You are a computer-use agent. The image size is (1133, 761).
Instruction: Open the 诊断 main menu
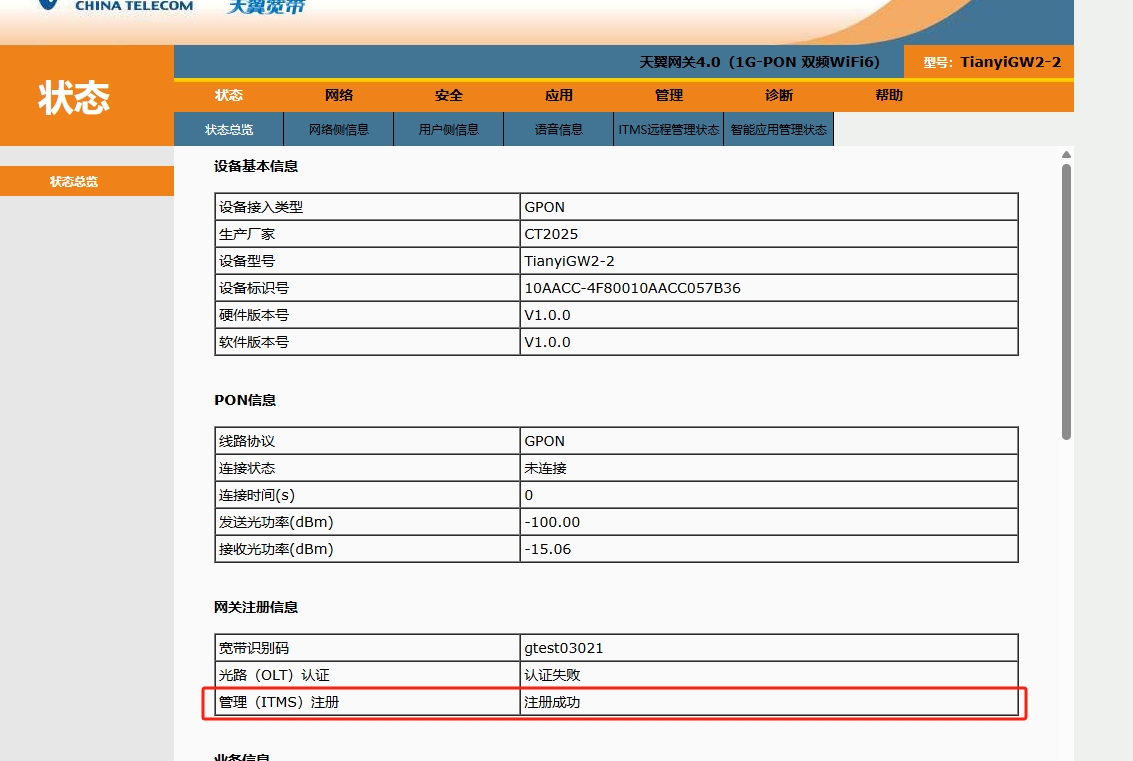779,95
